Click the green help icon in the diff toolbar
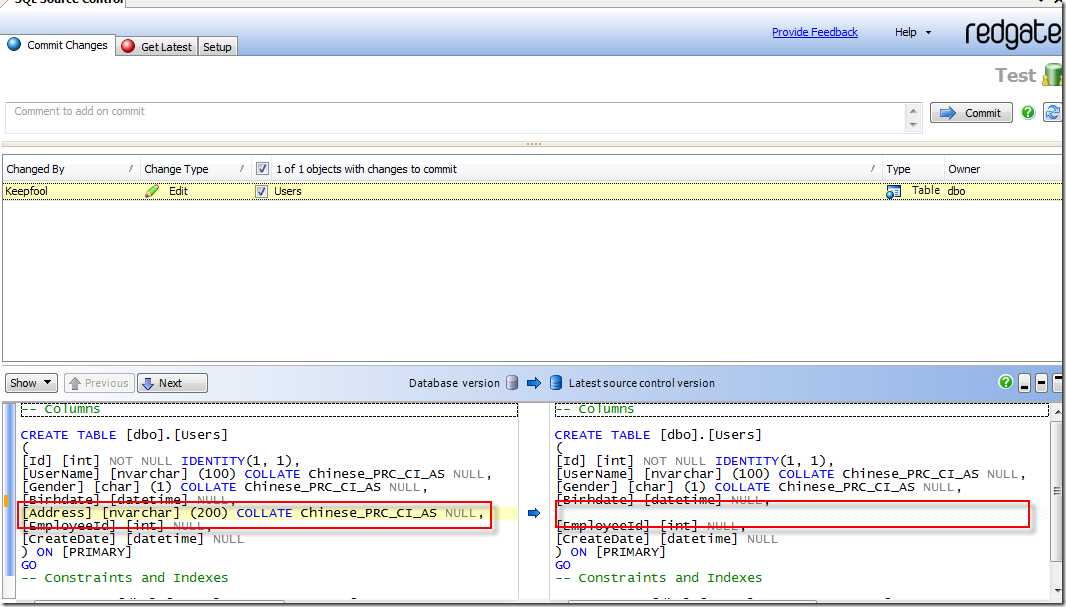 coord(1005,382)
